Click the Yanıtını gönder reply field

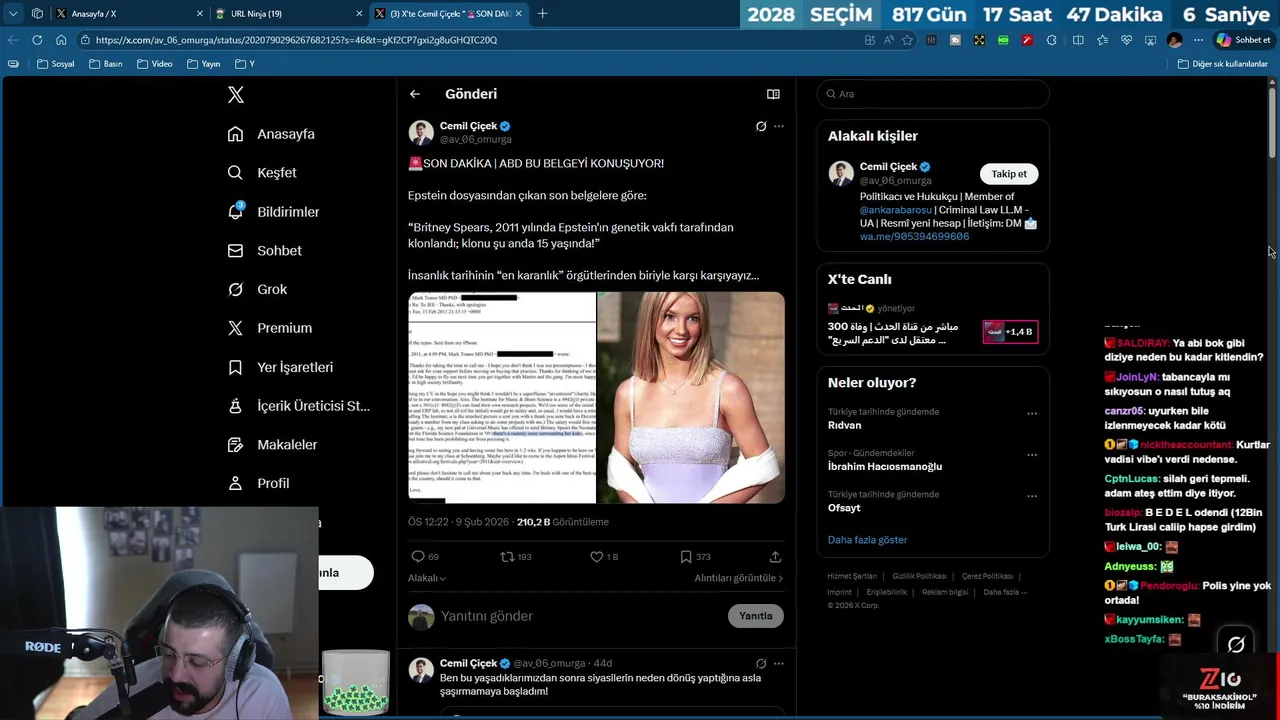click(x=580, y=616)
